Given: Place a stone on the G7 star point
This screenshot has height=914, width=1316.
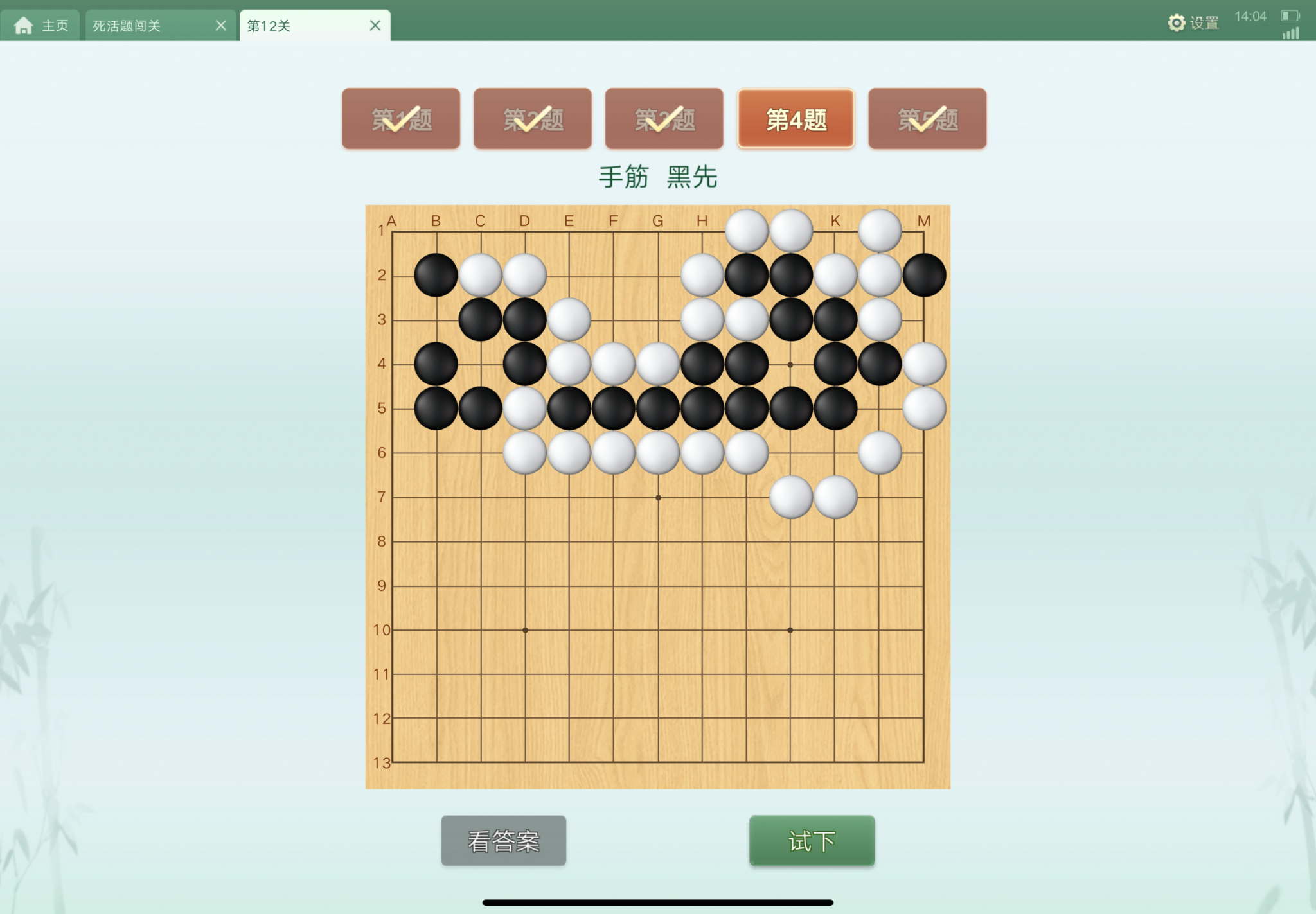Looking at the screenshot, I should click(658, 497).
